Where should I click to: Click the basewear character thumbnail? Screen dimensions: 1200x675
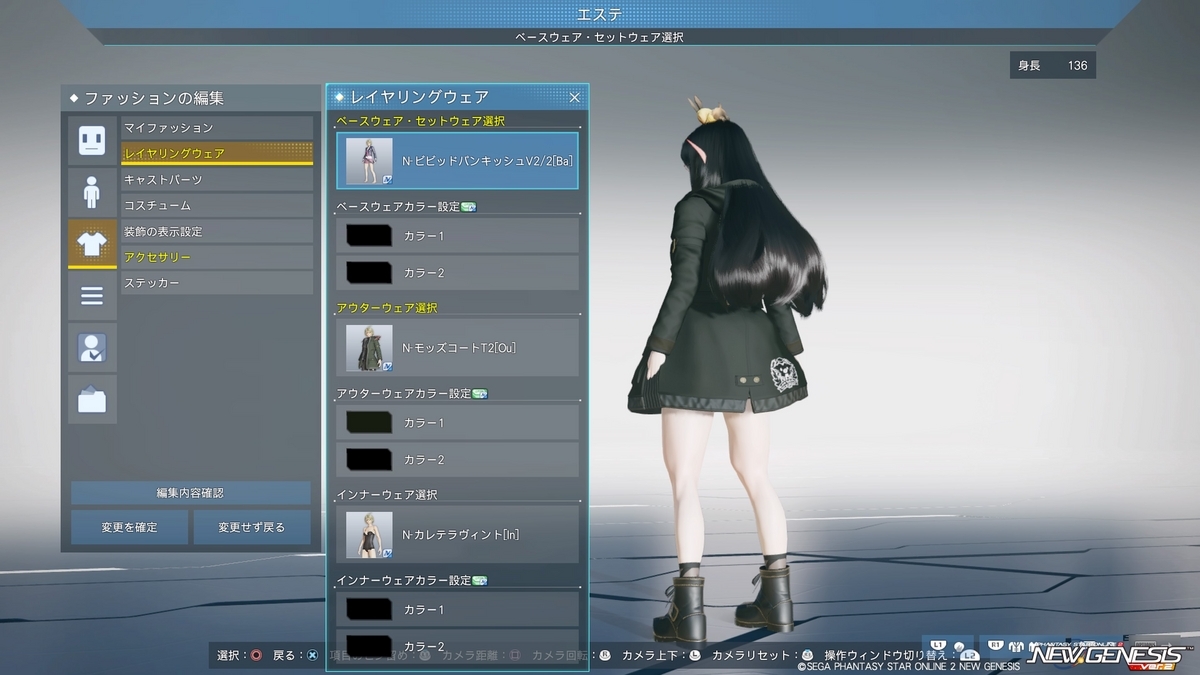tap(369, 161)
